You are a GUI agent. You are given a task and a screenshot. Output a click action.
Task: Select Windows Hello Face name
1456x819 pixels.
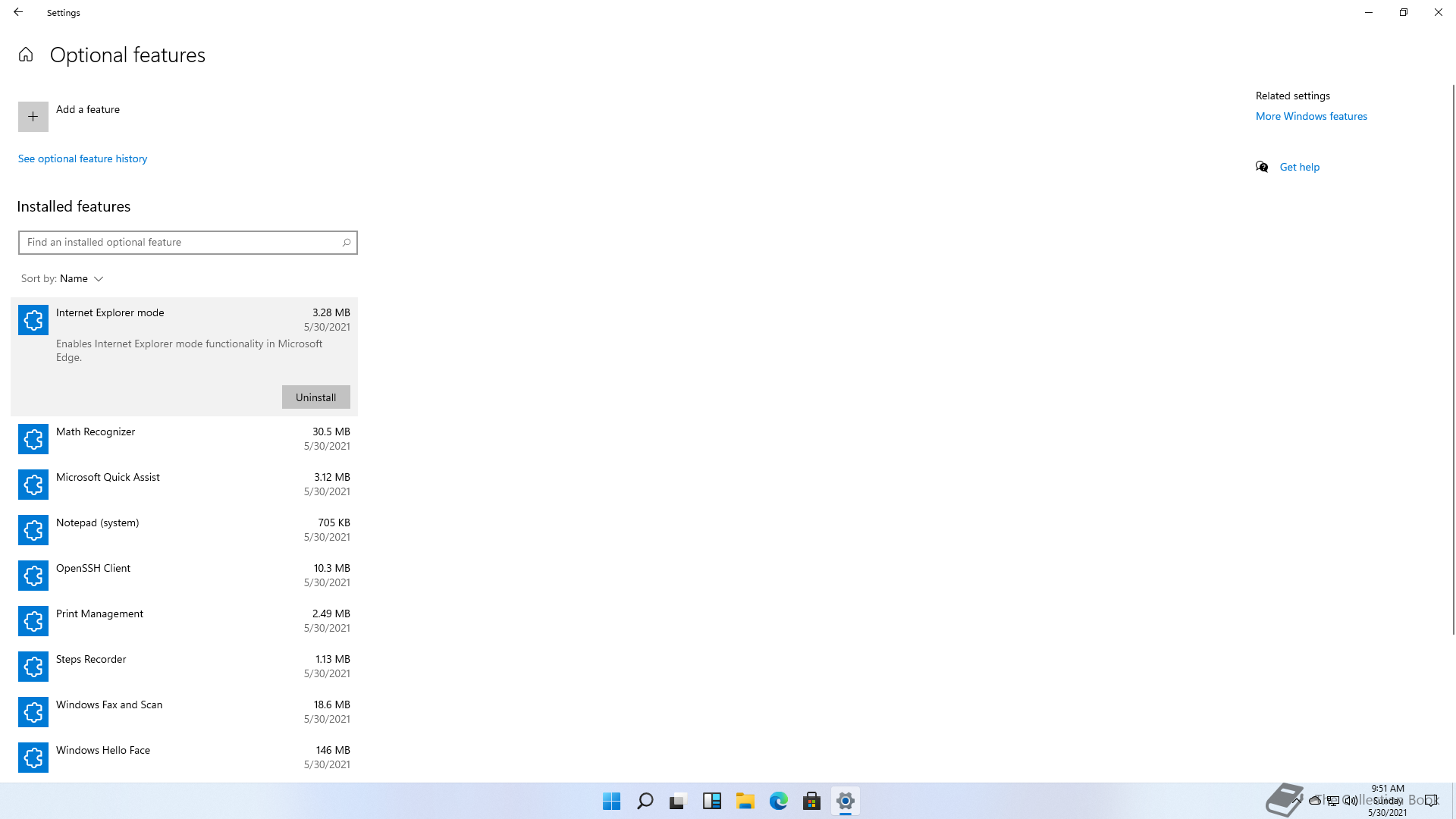click(103, 750)
